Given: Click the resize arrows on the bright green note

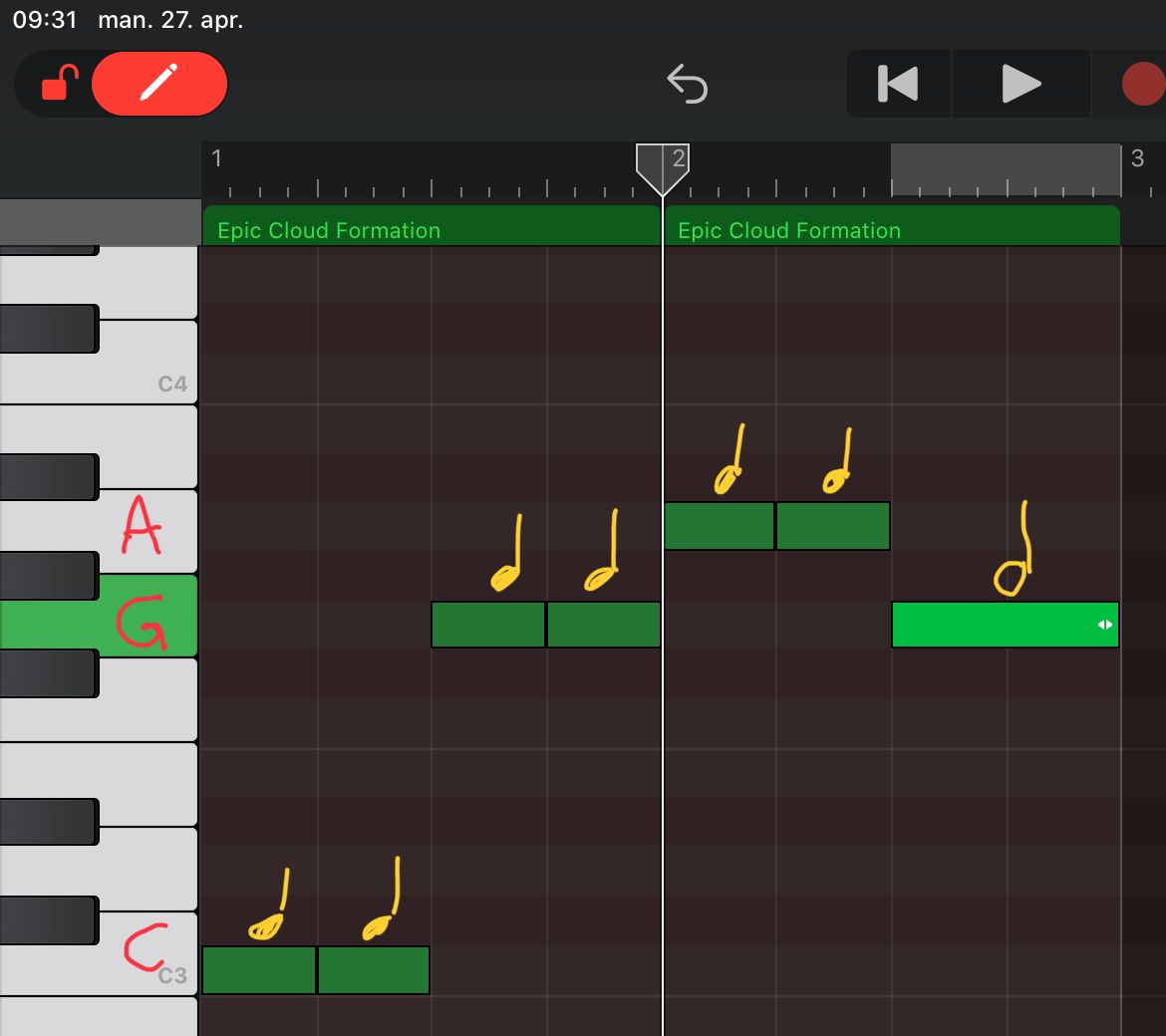Looking at the screenshot, I should pos(1105,625).
